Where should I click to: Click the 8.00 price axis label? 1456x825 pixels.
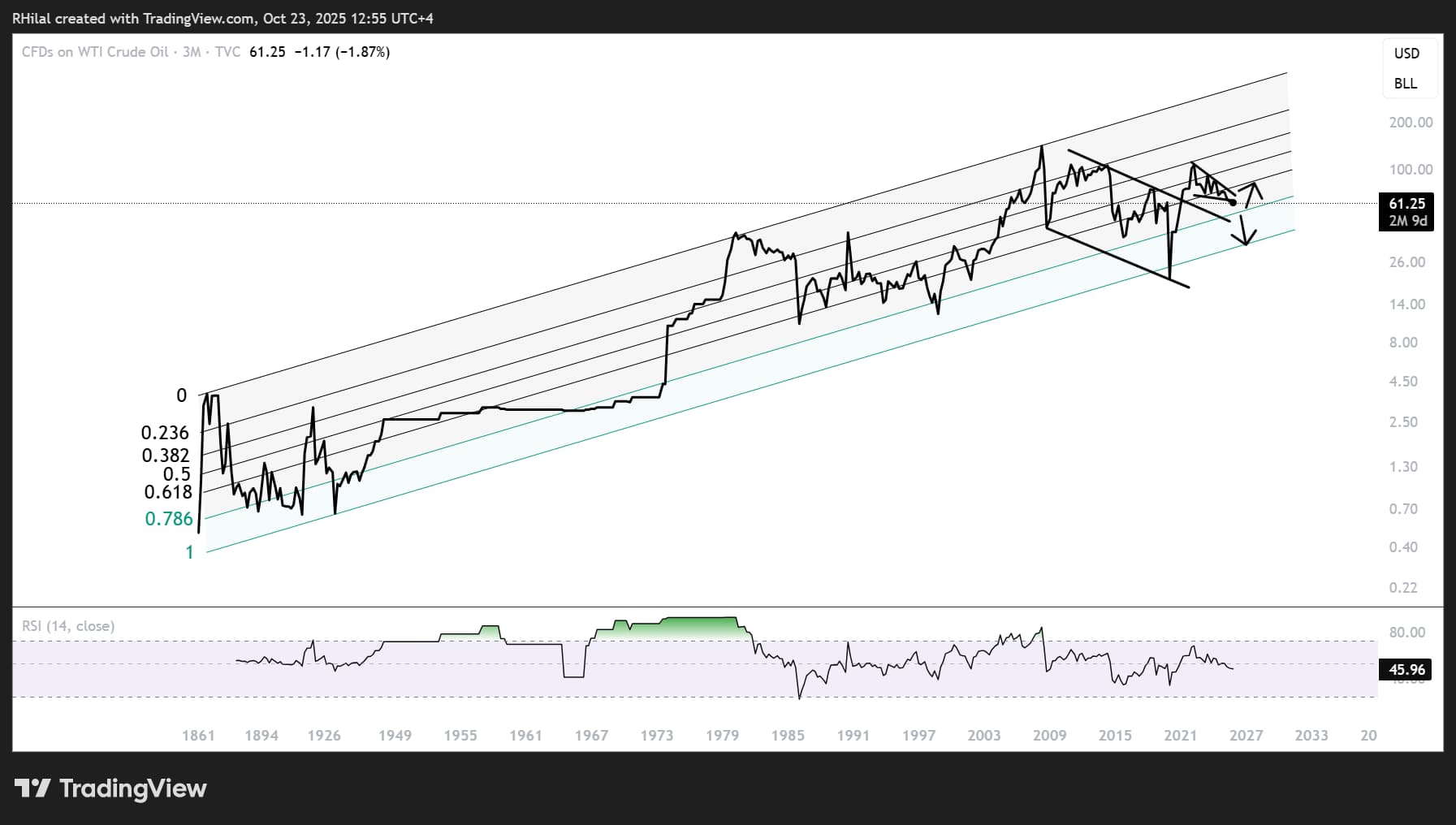click(1403, 343)
